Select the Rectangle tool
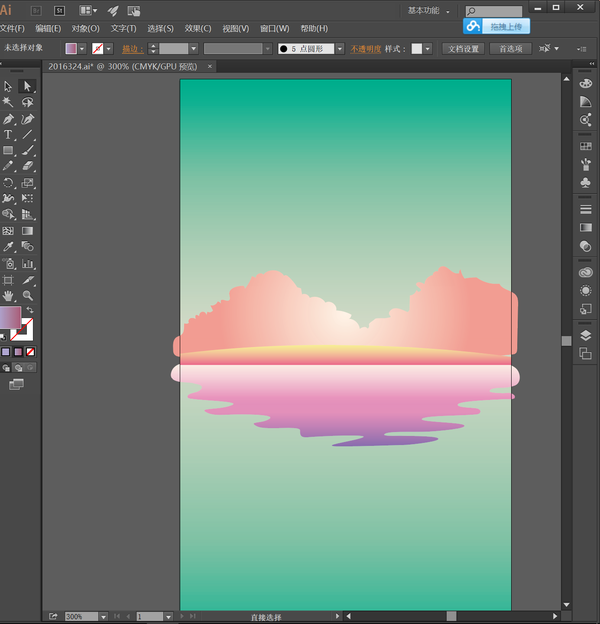Screen dimensions: 600x624 pos(8,150)
